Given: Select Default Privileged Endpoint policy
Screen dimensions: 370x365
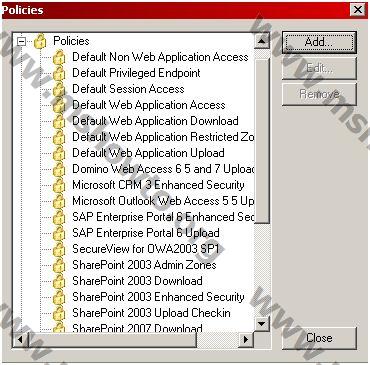Looking at the screenshot, I should coord(136,73).
